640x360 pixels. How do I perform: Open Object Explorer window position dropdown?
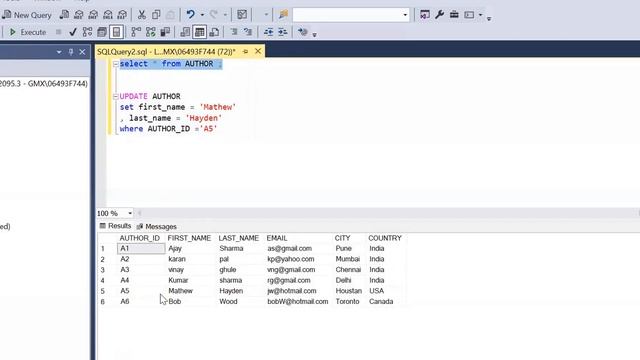[x=59, y=52]
